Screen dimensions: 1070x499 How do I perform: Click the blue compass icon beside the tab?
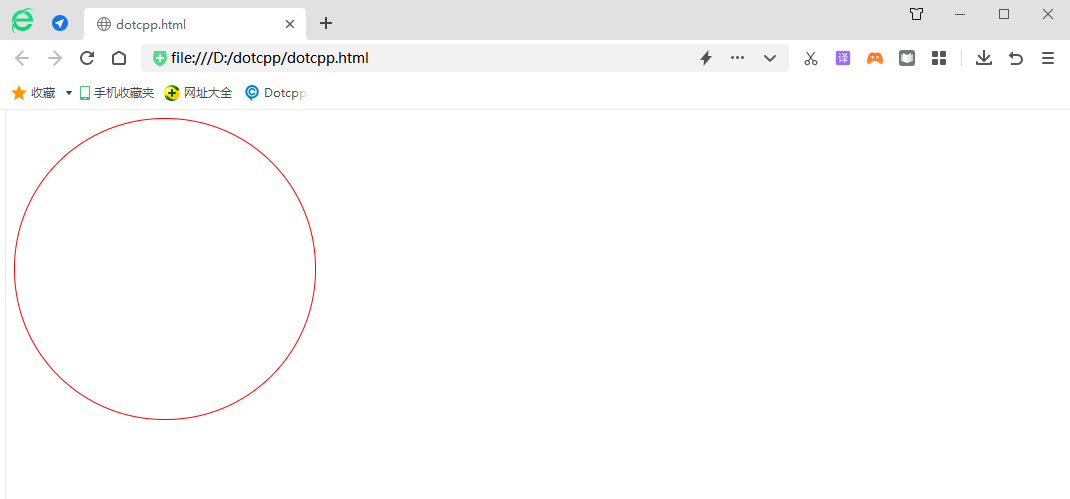(60, 23)
